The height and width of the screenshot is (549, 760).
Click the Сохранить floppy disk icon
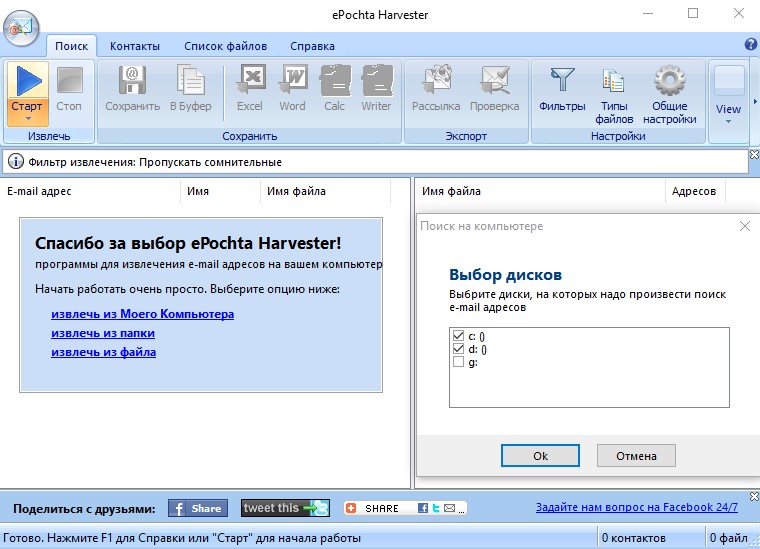pos(132,80)
